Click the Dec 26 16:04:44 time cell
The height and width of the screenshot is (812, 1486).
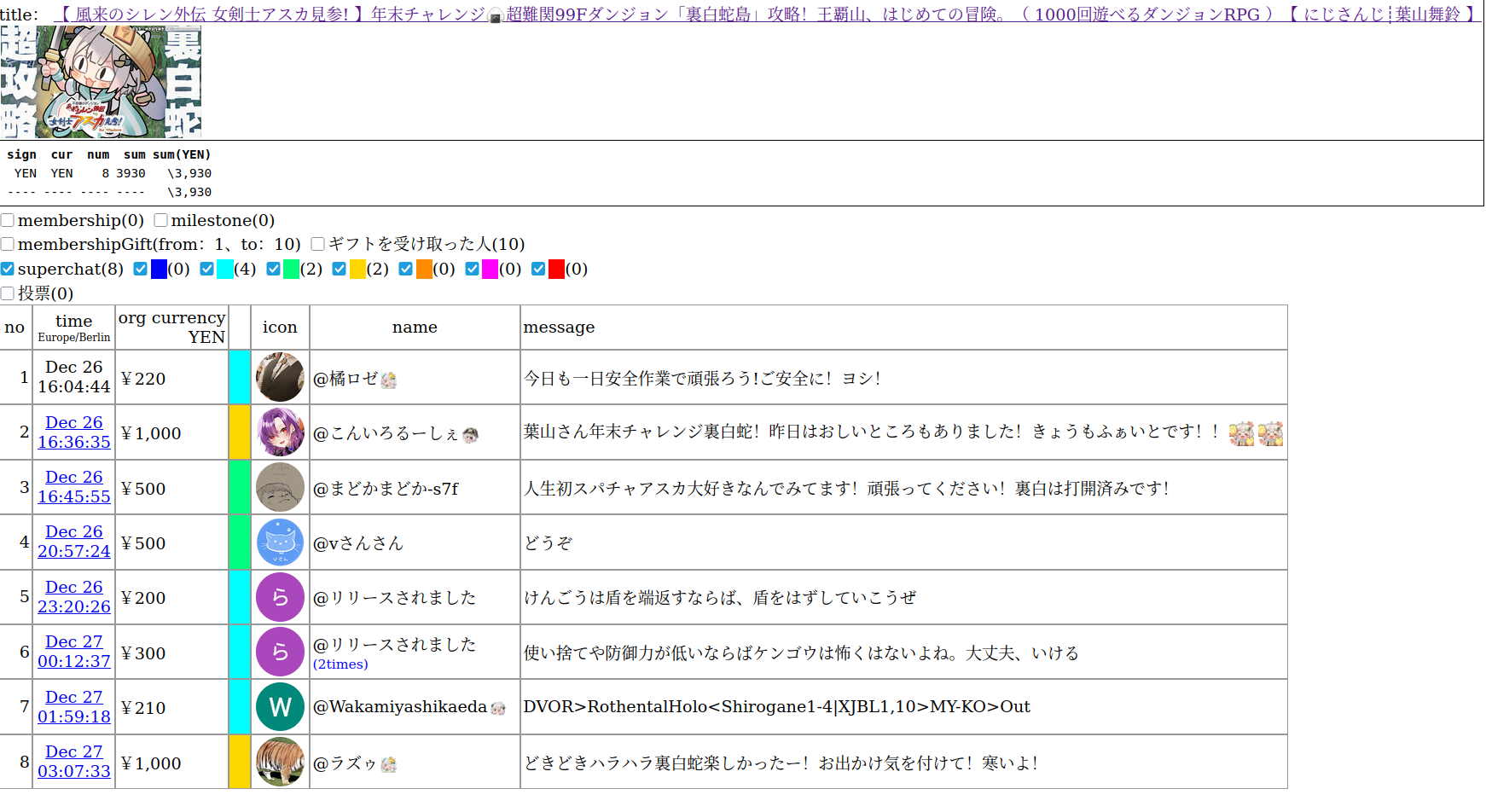click(x=74, y=377)
